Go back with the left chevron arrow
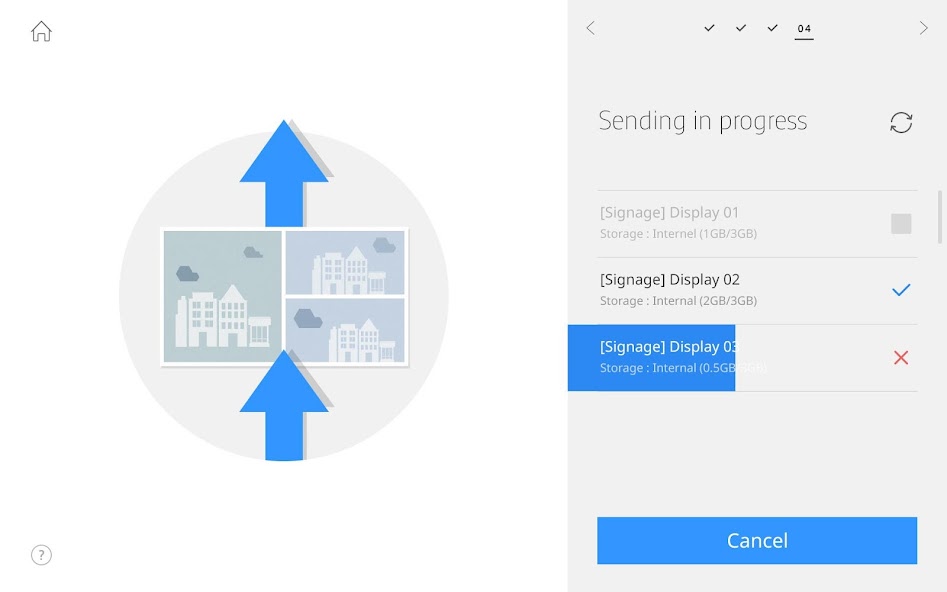 590,28
